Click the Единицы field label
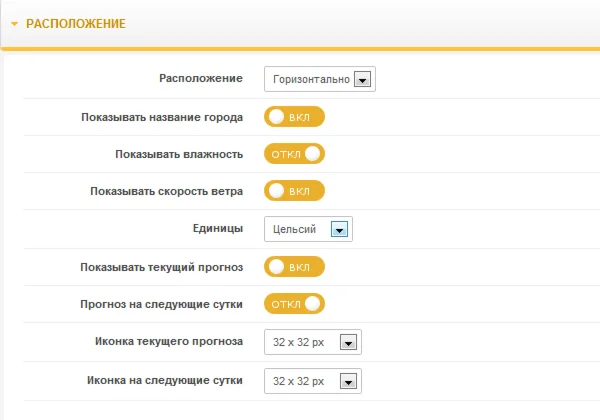Image resolution: width=600 pixels, height=420 pixels. pos(216,229)
